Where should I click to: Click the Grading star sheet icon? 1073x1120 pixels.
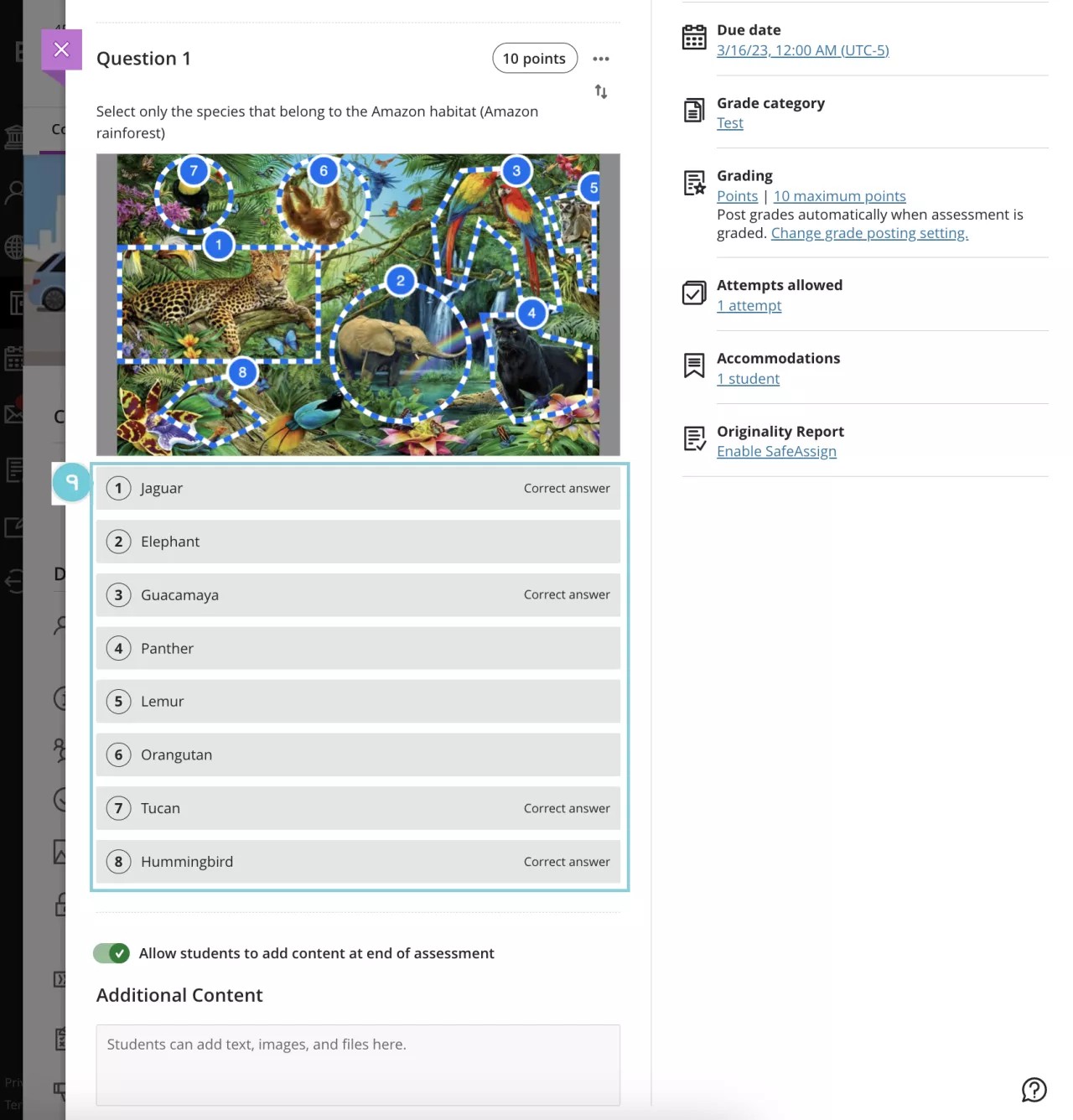694,183
